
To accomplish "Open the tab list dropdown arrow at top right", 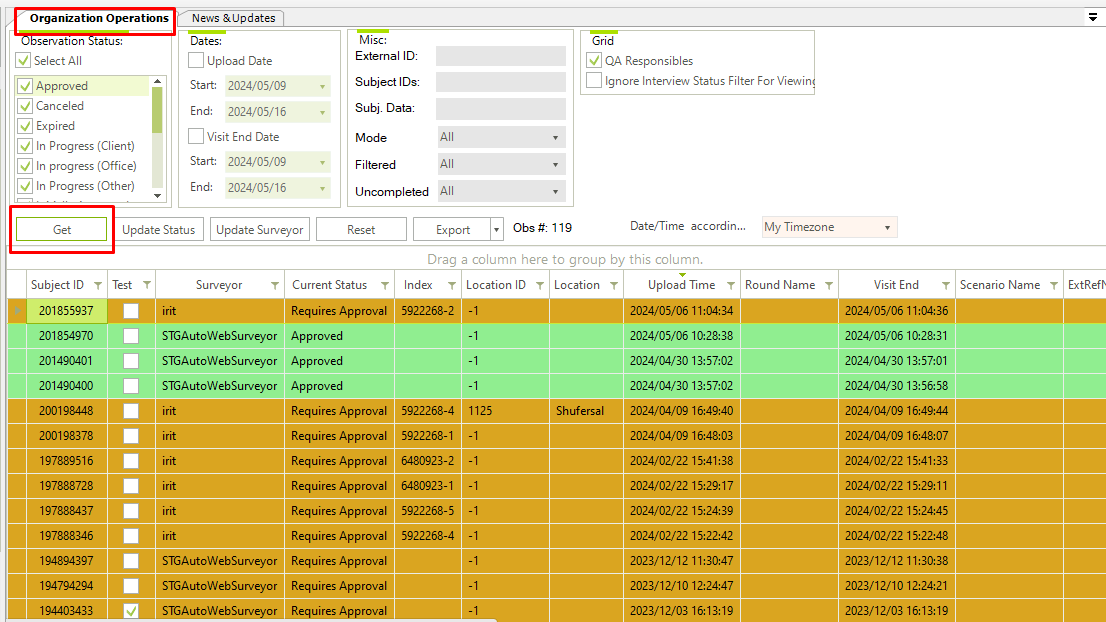I will (x=1093, y=17).
